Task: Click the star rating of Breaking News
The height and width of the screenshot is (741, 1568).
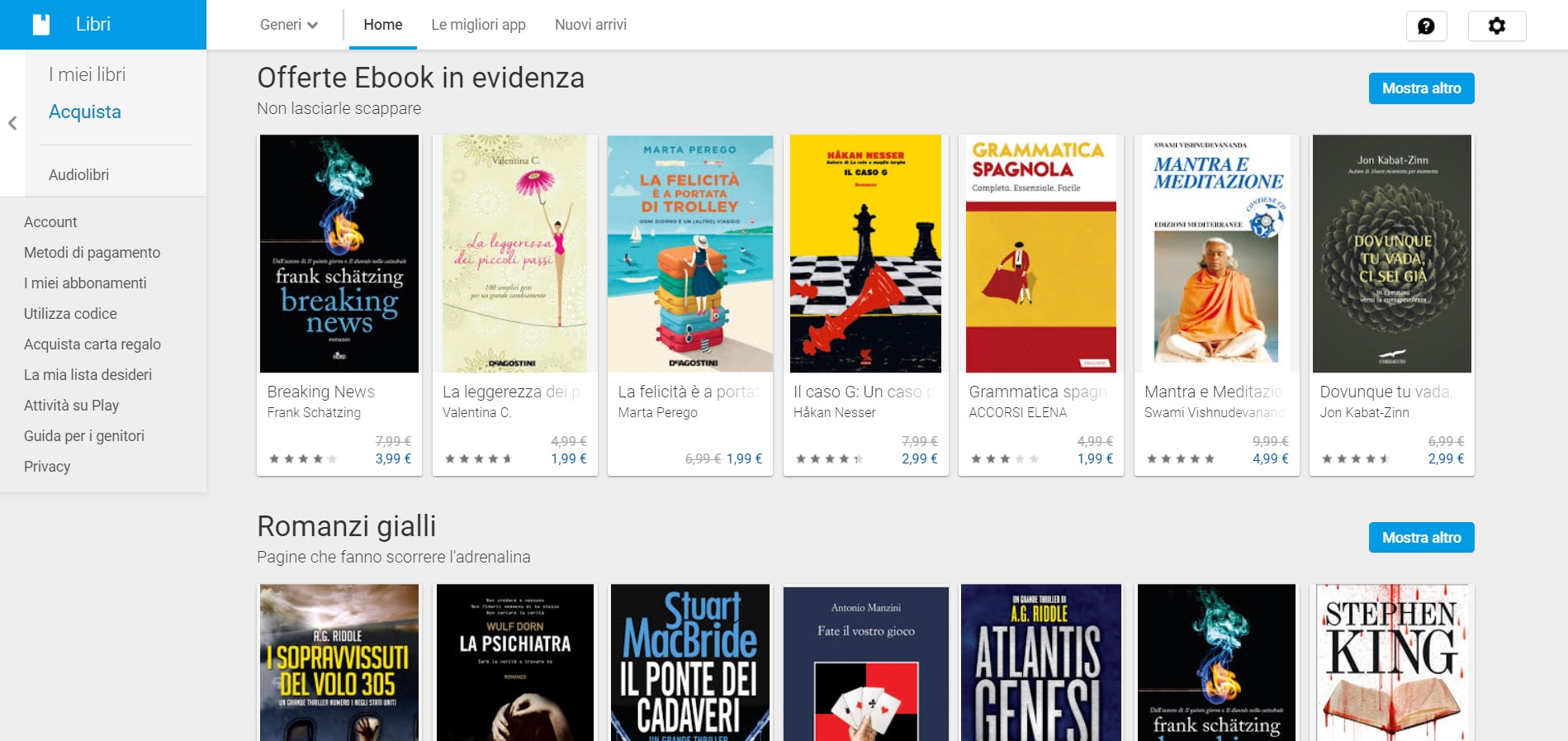Action: click(303, 458)
